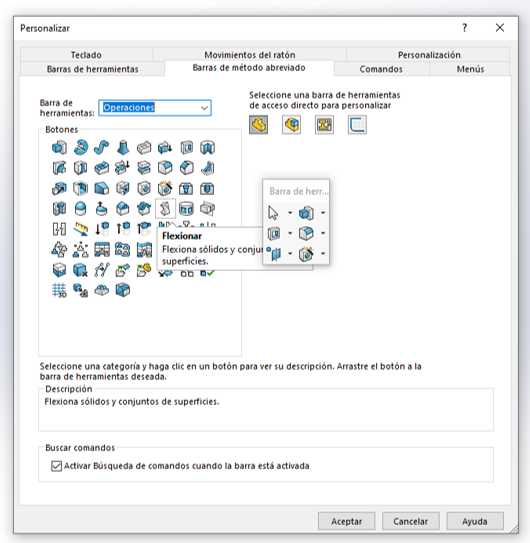Select the S-shaped Saliente barrido icon
Image resolution: width=530 pixels, height=543 pixels.
pyautogui.click(x=101, y=148)
